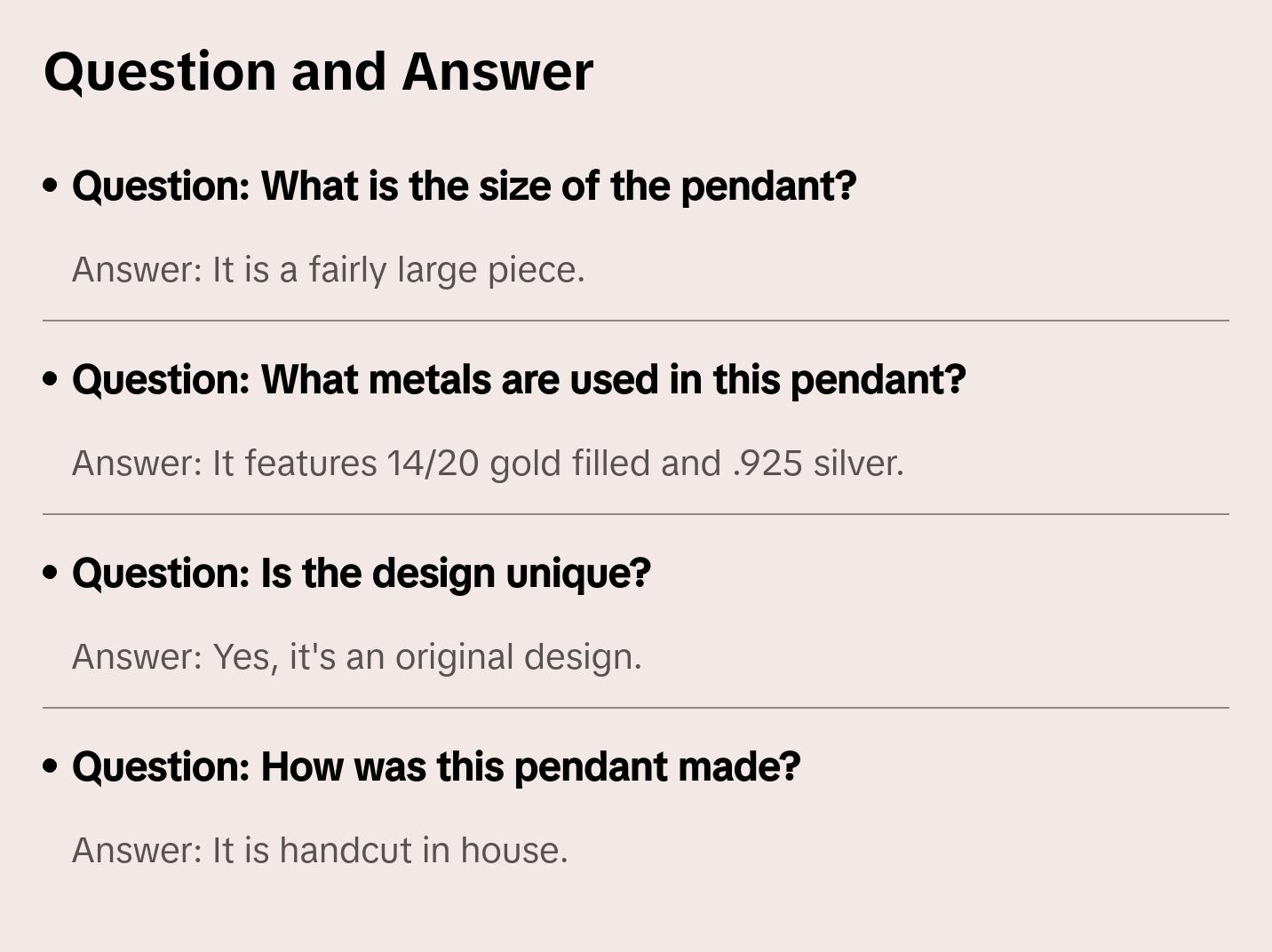
Task: Click the gold filled and silver answer
Action: click(488, 464)
